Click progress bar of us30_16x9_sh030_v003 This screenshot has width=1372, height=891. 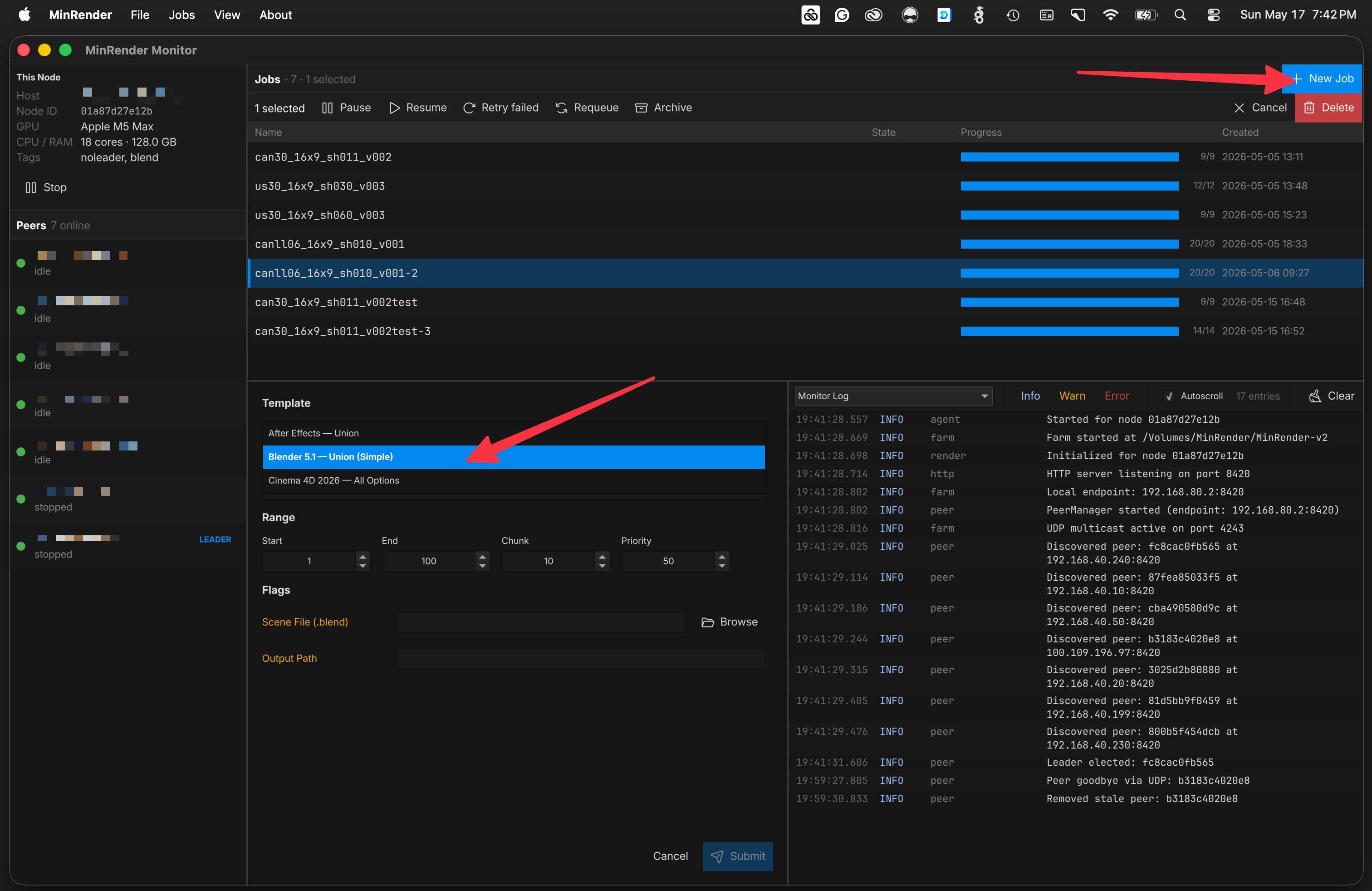click(1069, 186)
